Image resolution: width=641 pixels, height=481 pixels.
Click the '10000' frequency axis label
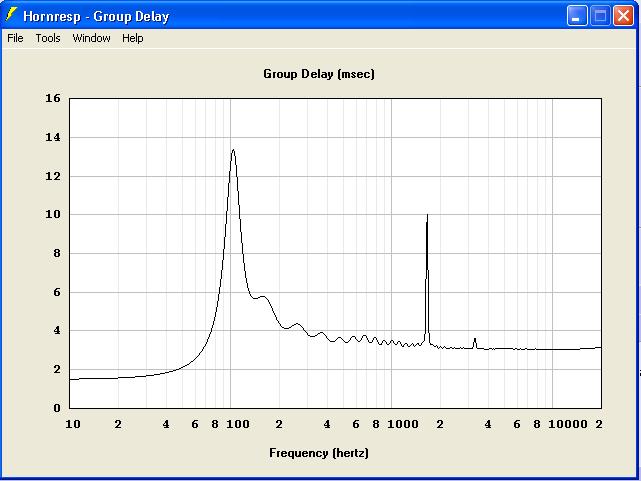pyautogui.click(x=568, y=424)
